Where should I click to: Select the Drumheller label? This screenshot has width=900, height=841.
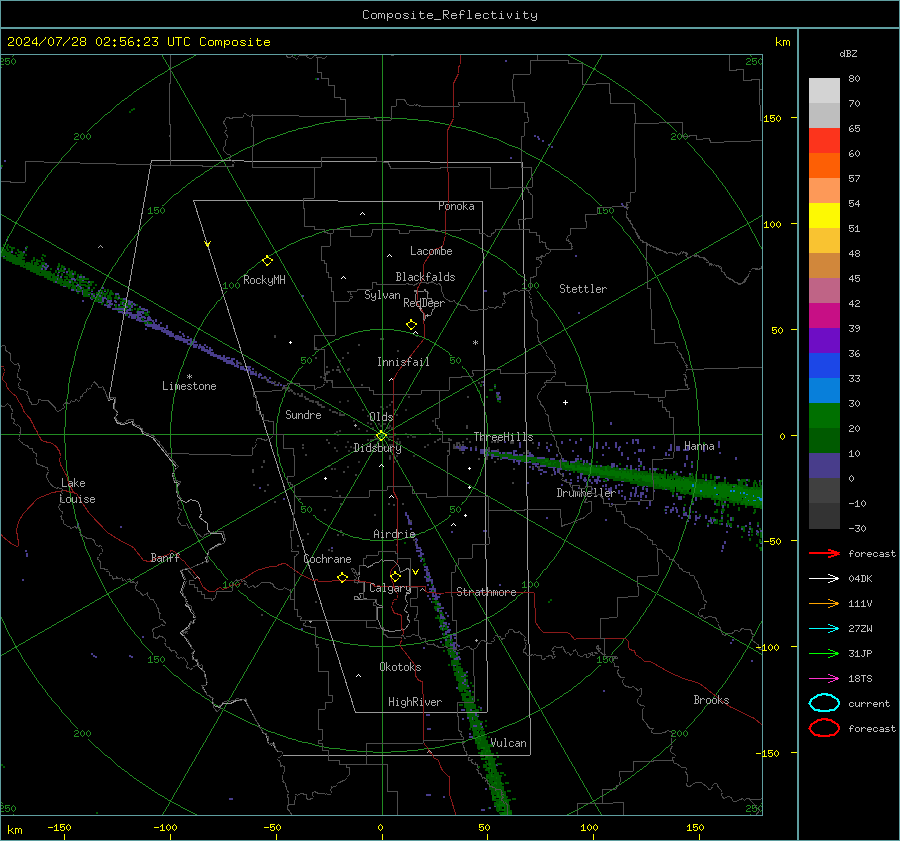point(586,493)
